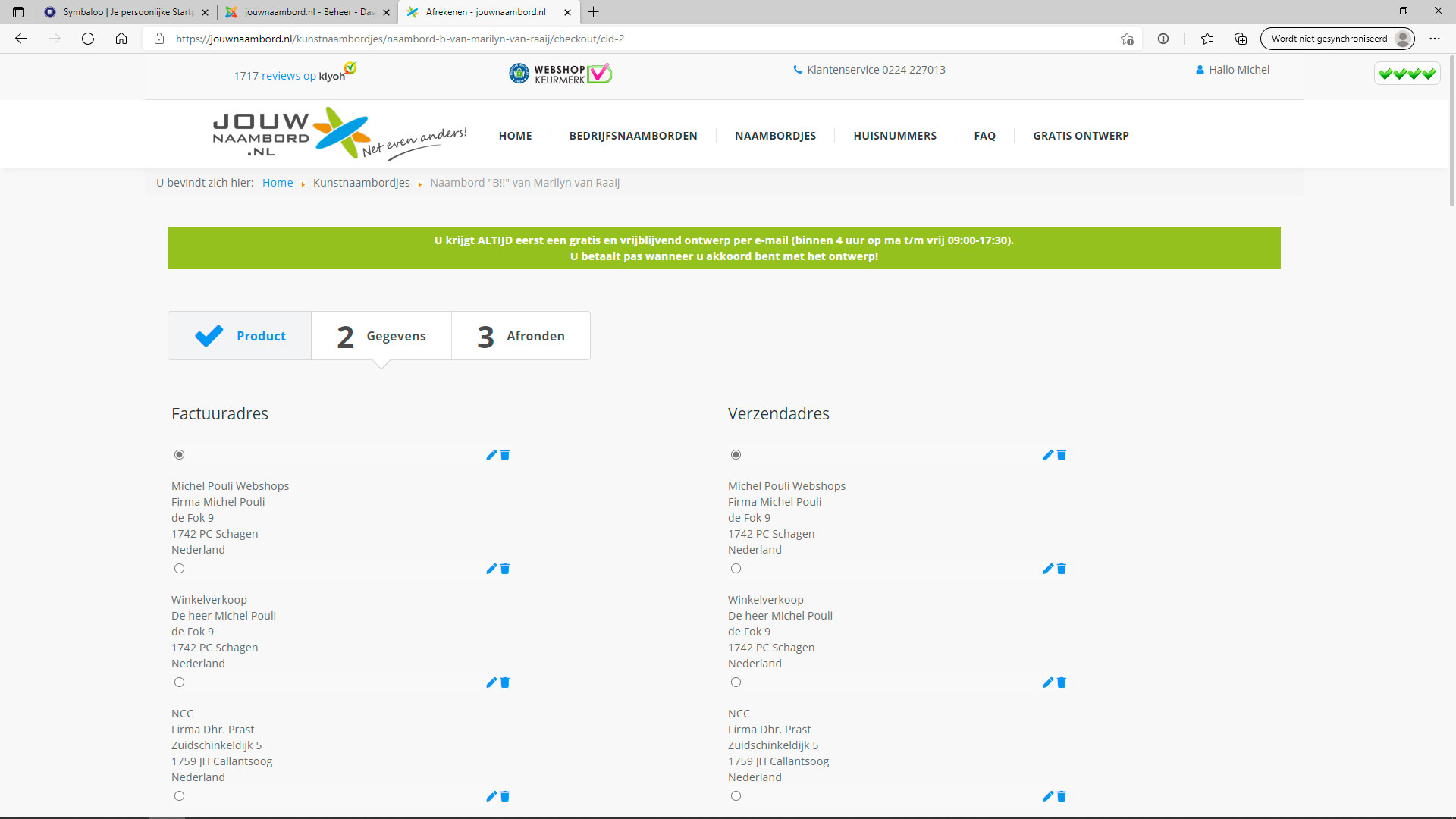
Task: Open the Wordt niet gesynchroniseerd profile button
Action: (x=1338, y=39)
